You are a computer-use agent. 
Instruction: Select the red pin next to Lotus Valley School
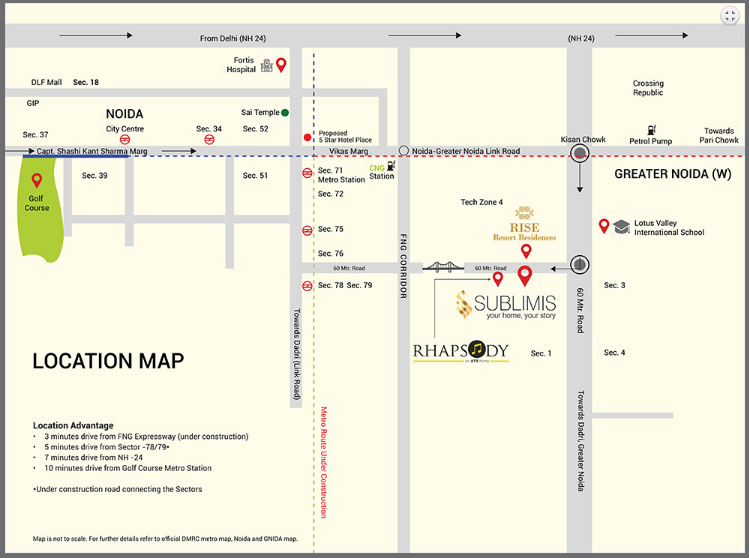click(x=604, y=226)
